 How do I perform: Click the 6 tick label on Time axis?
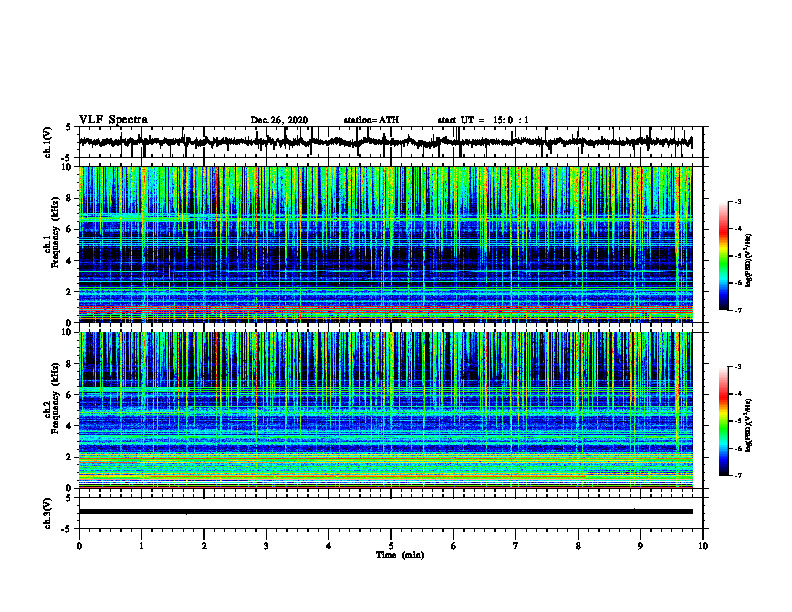[454, 546]
